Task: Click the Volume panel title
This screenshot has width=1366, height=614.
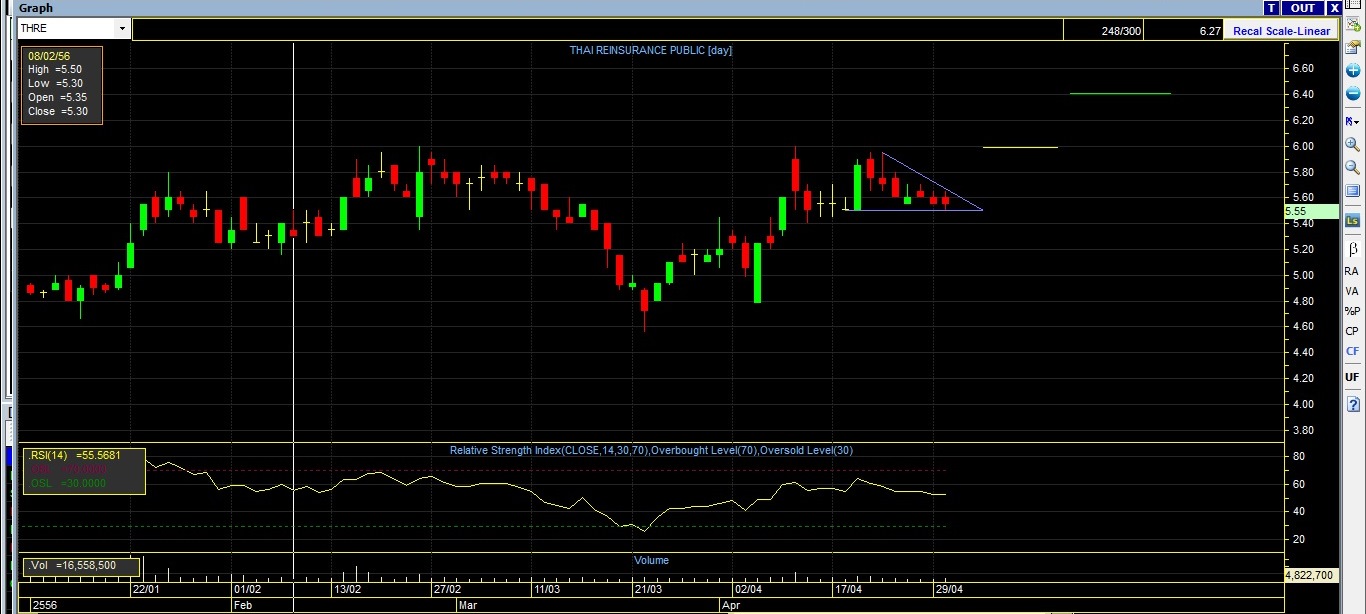Action: (x=651, y=560)
